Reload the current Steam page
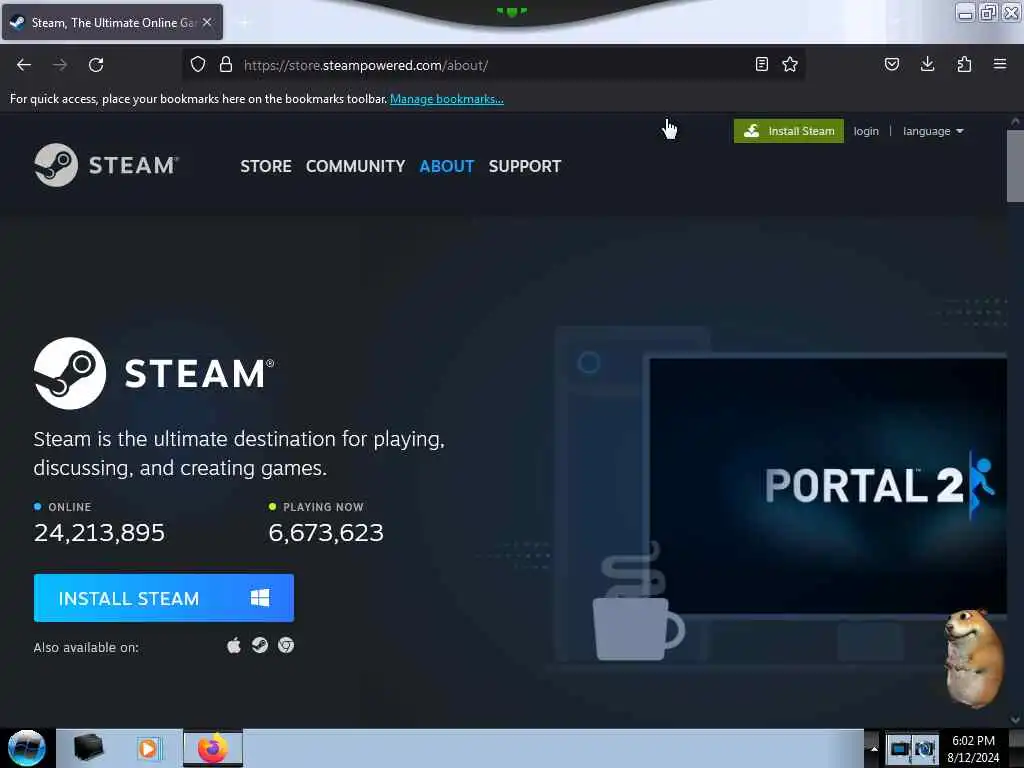This screenshot has height=768, width=1024. click(x=96, y=65)
